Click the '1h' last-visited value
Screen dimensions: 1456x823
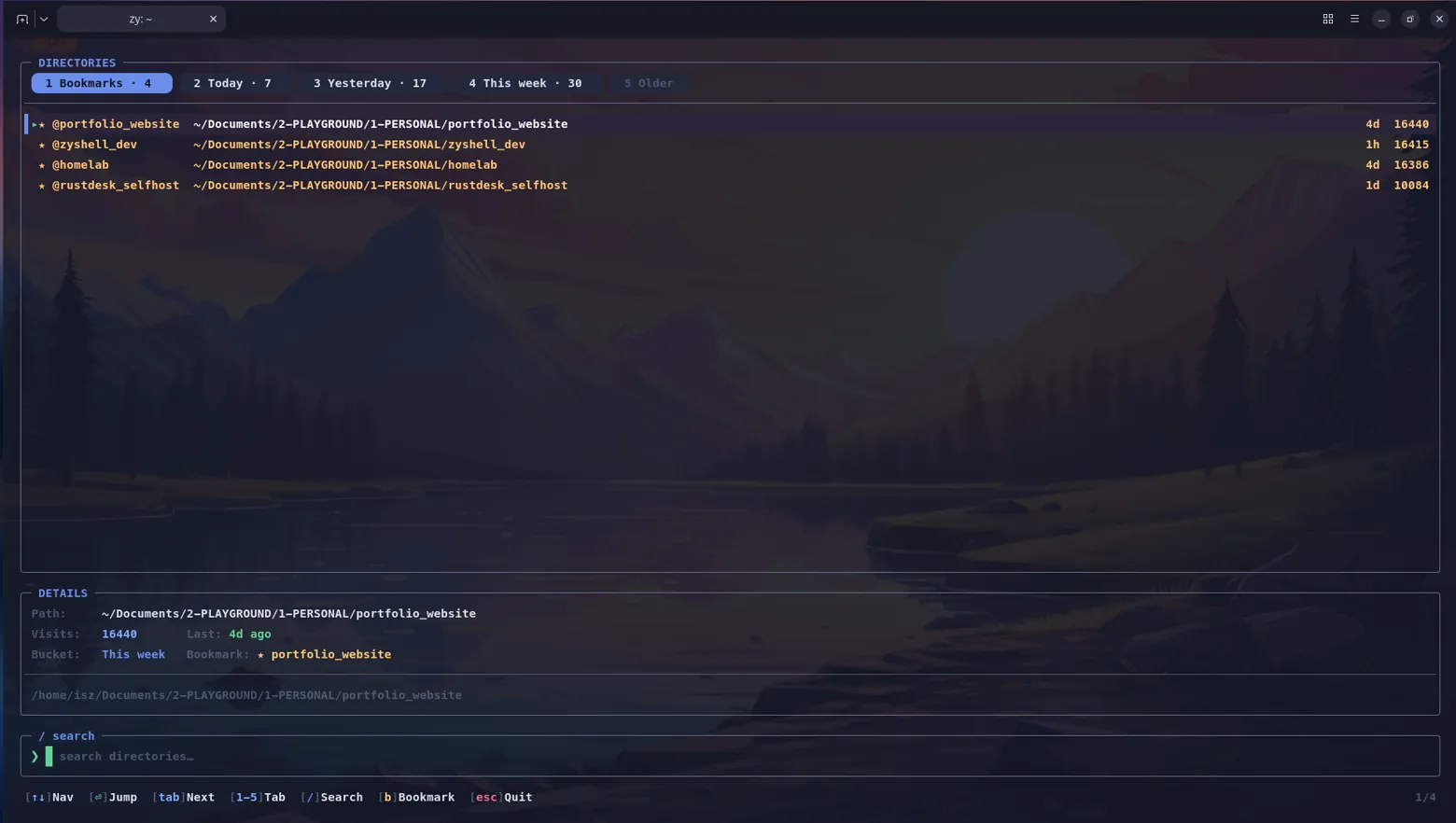tap(1372, 144)
